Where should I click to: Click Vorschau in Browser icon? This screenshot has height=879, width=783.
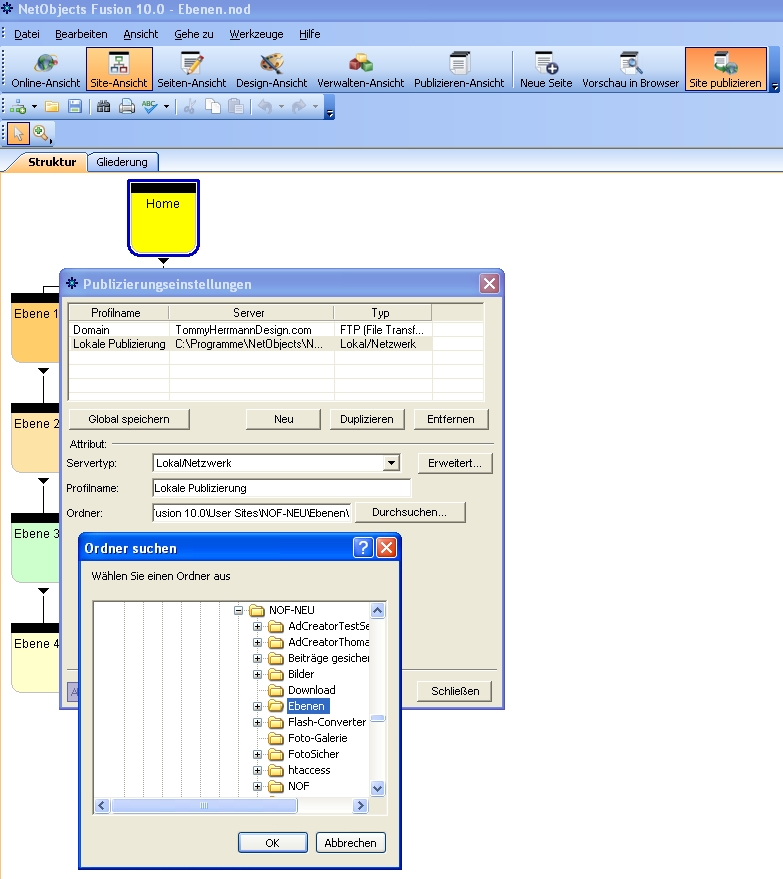click(x=630, y=70)
